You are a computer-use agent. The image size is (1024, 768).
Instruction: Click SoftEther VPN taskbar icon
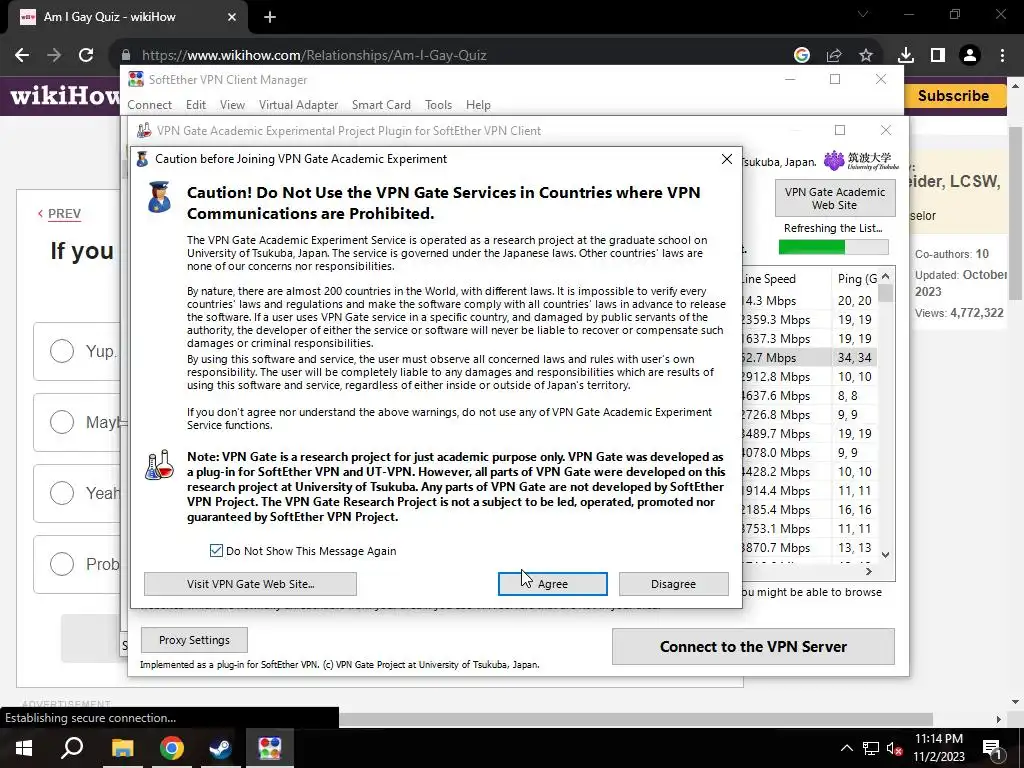pos(270,748)
